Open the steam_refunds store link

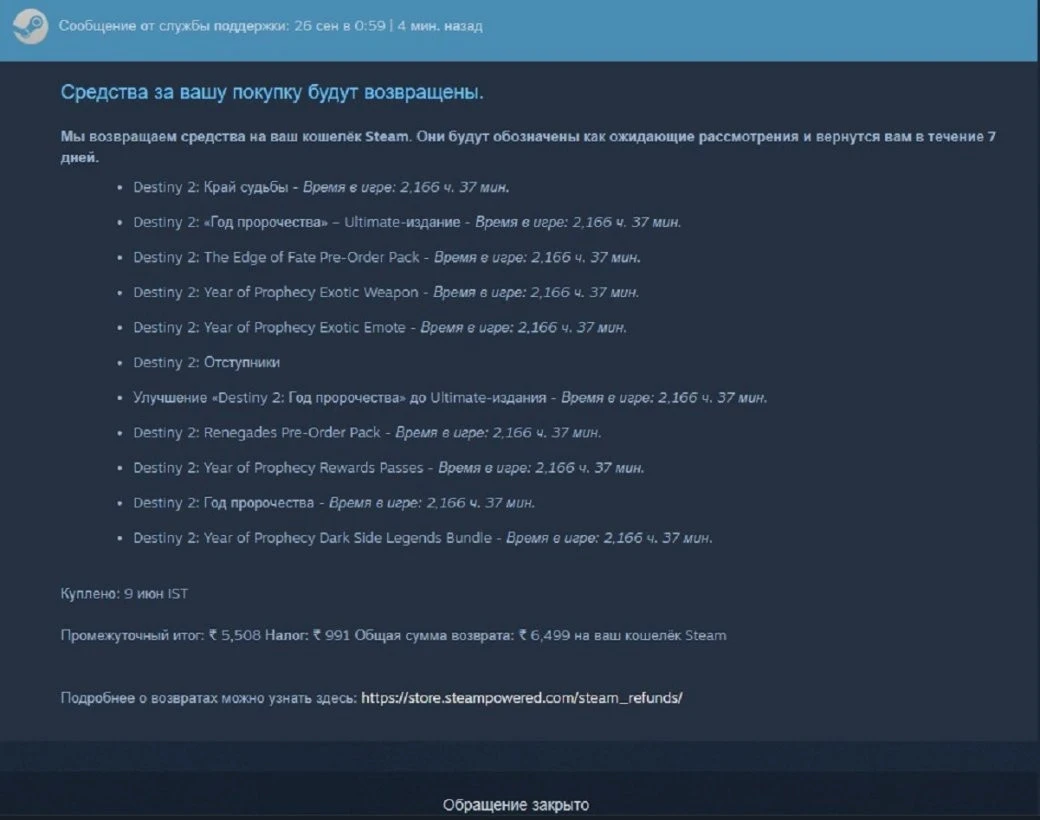(x=521, y=698)
